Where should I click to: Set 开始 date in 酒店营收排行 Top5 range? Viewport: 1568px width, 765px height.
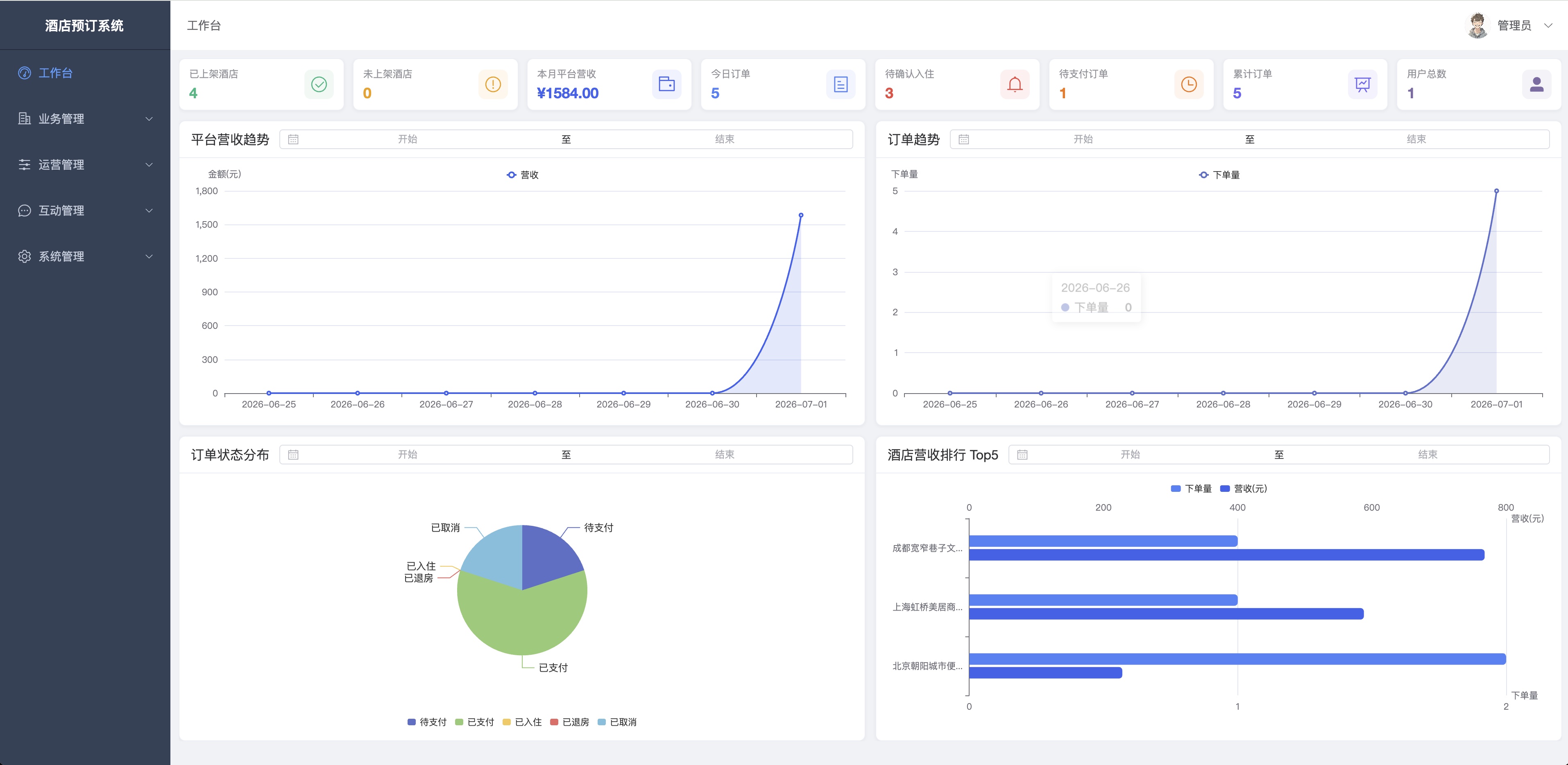1131,455
